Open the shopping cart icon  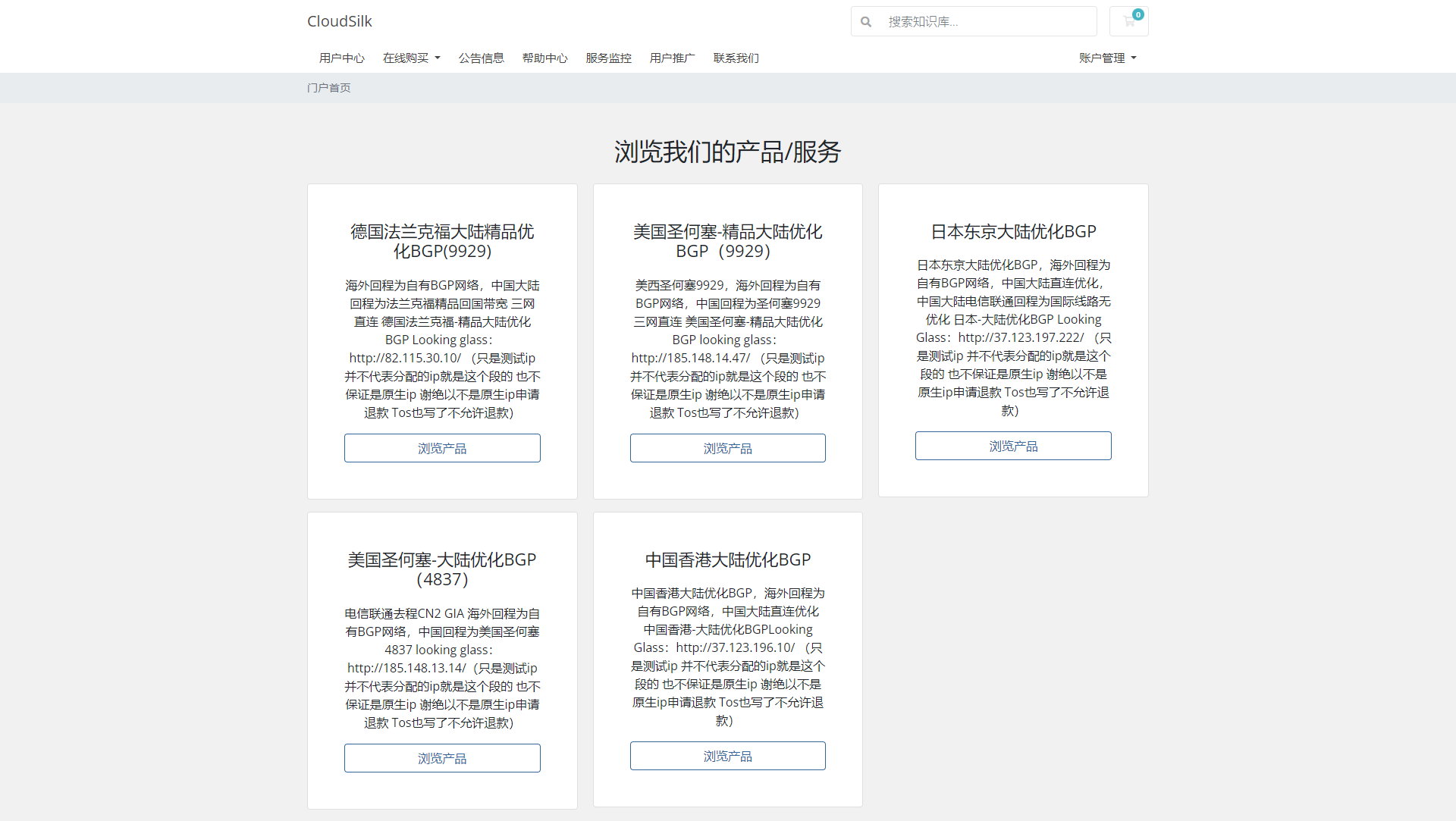[x=1128, y=21]
